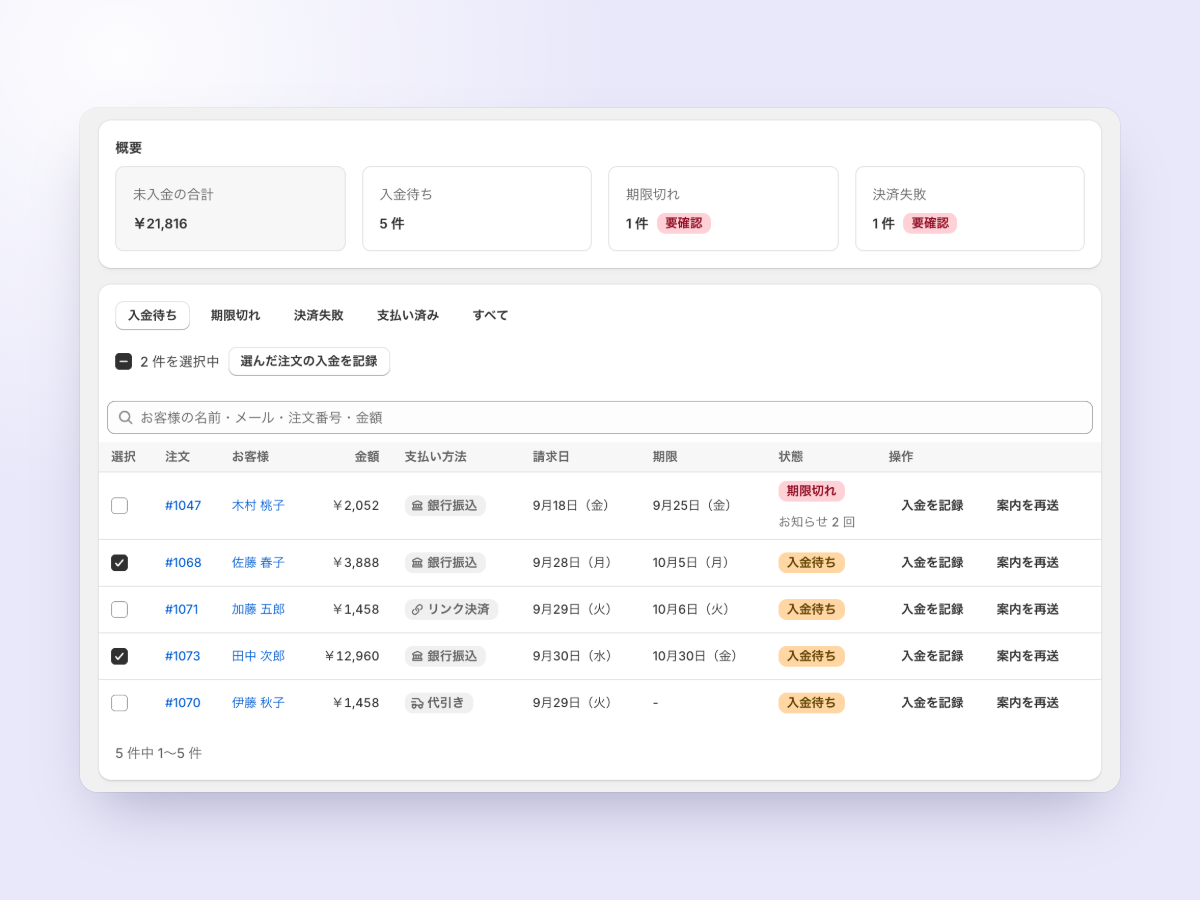Open the 支払い済み tab
This screenshot has width=1200, height=900.
(x=408, y=316)
